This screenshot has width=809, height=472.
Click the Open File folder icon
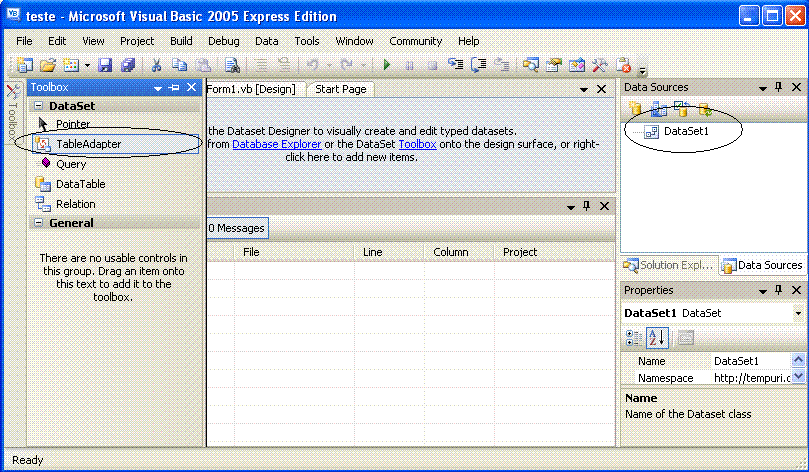pos(48,65)
